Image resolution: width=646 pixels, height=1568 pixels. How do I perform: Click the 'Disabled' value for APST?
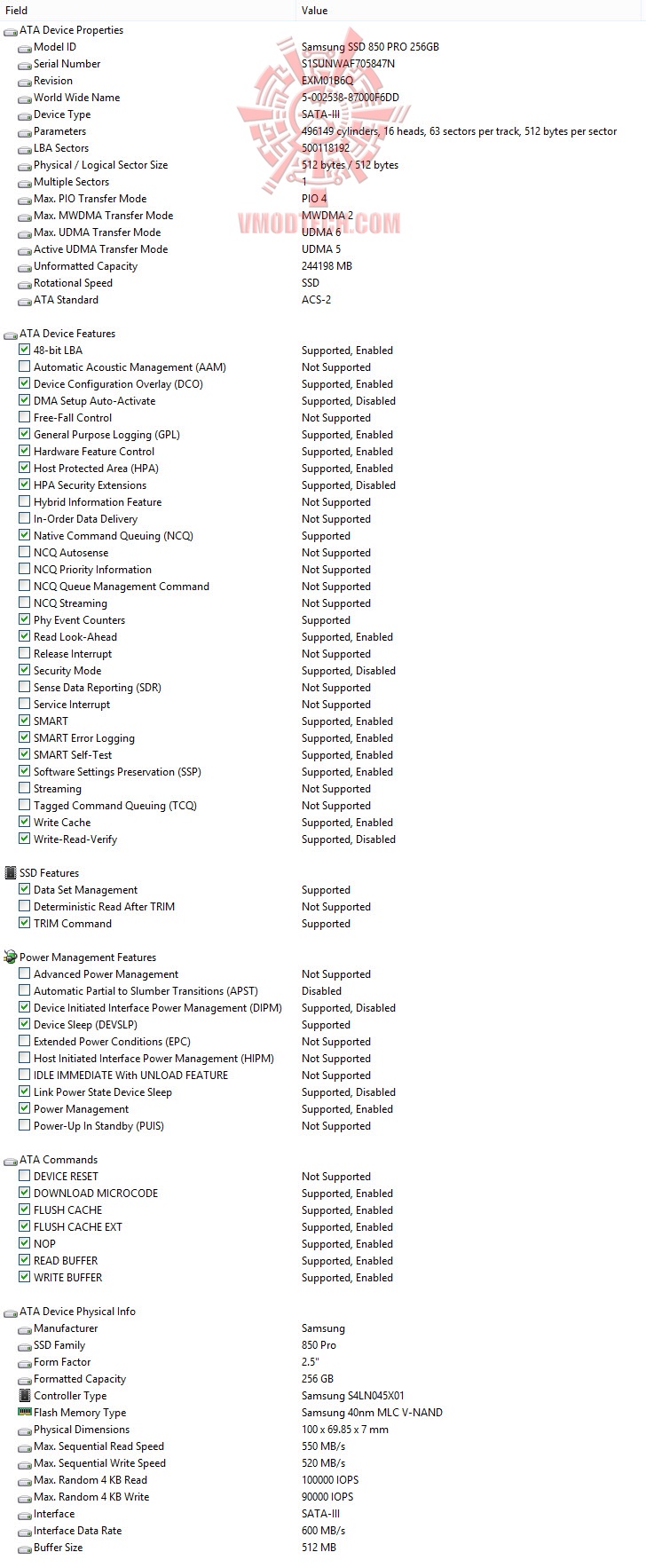point(321,991)
